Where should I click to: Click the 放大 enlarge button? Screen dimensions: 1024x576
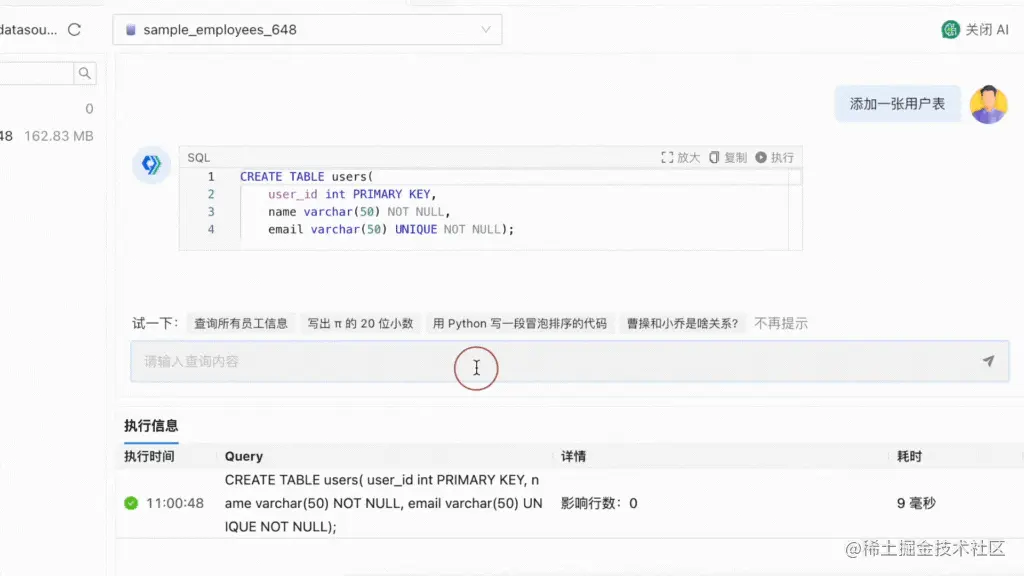680,157
